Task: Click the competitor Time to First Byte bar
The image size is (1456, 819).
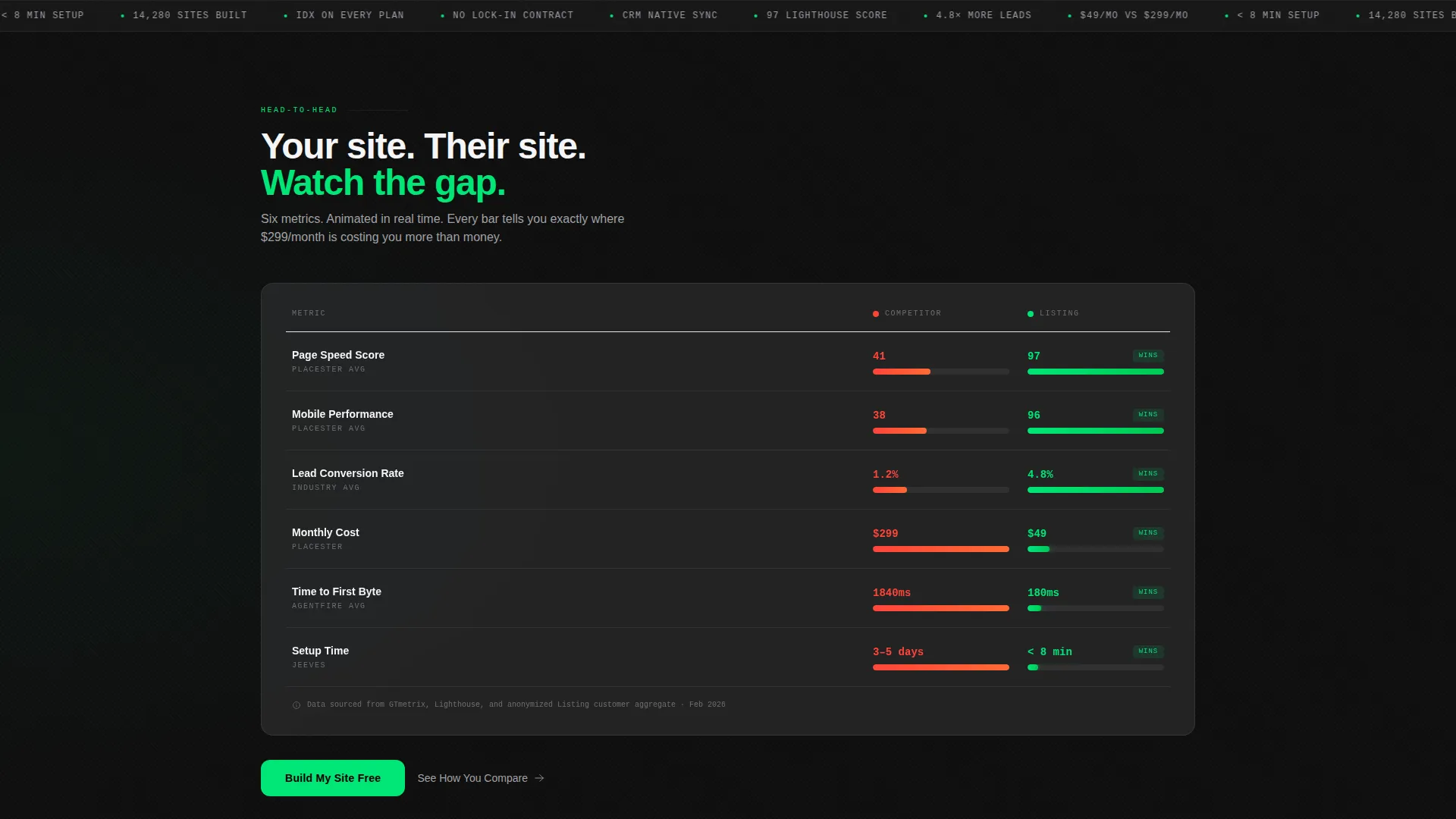Action: click(x=941, y=608)
